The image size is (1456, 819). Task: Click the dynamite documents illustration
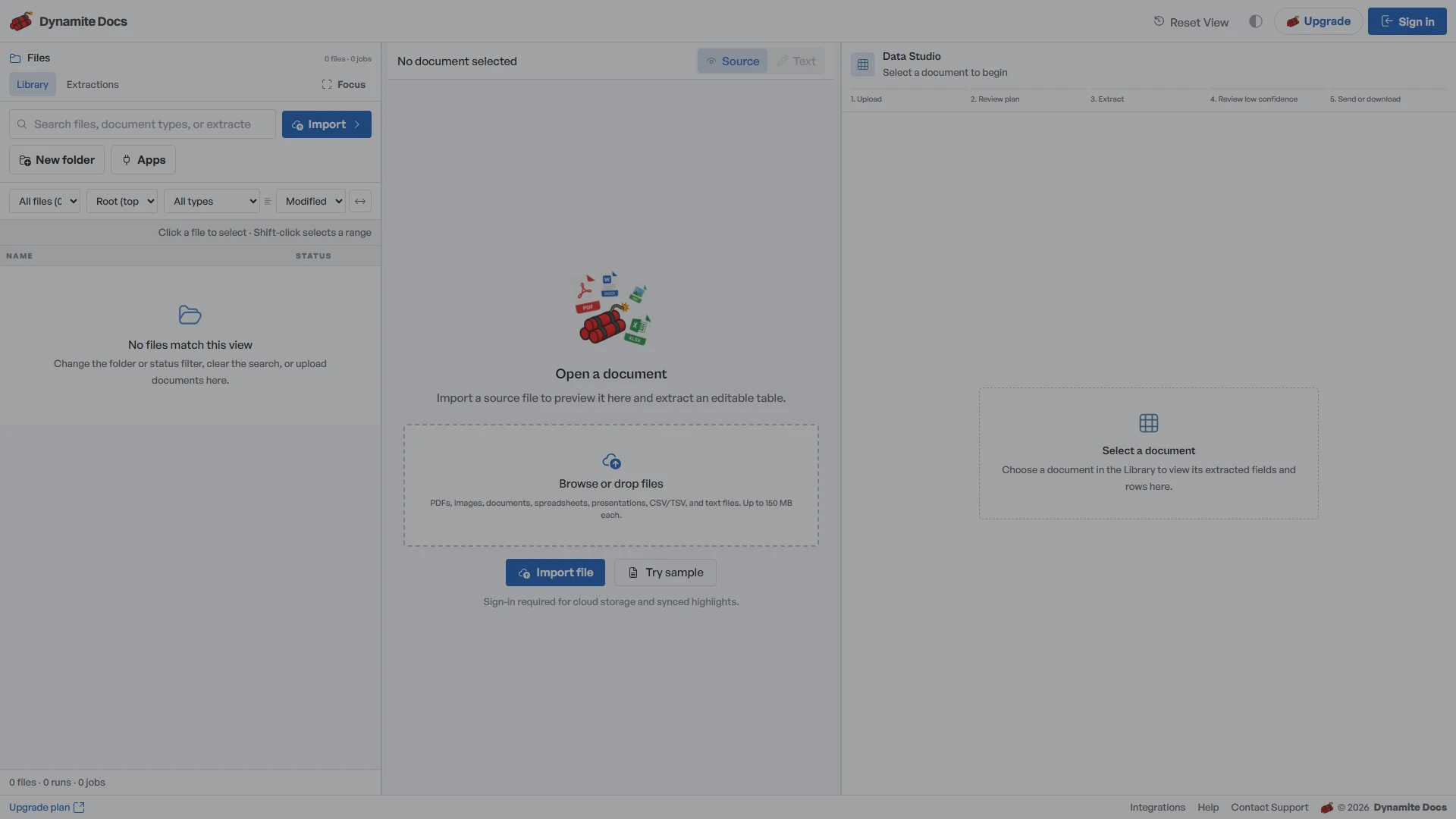612,309
